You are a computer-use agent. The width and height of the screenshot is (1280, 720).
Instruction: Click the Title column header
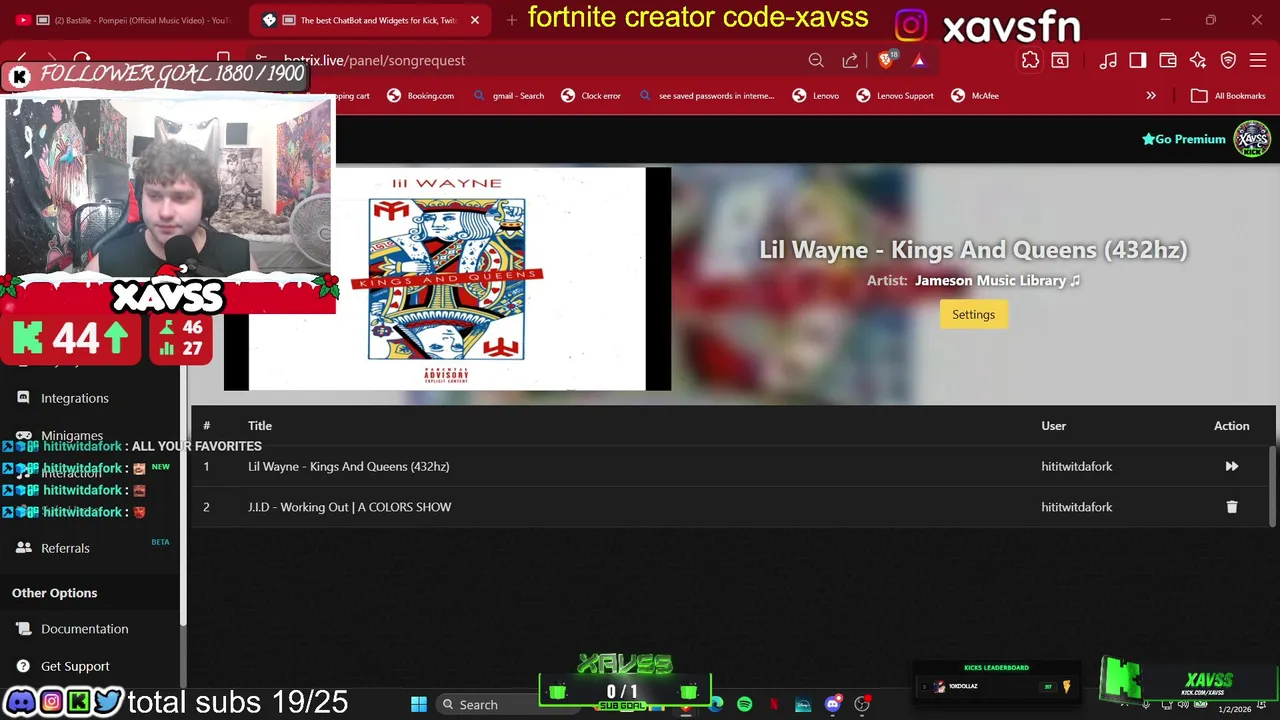click(x=260, y=426)
